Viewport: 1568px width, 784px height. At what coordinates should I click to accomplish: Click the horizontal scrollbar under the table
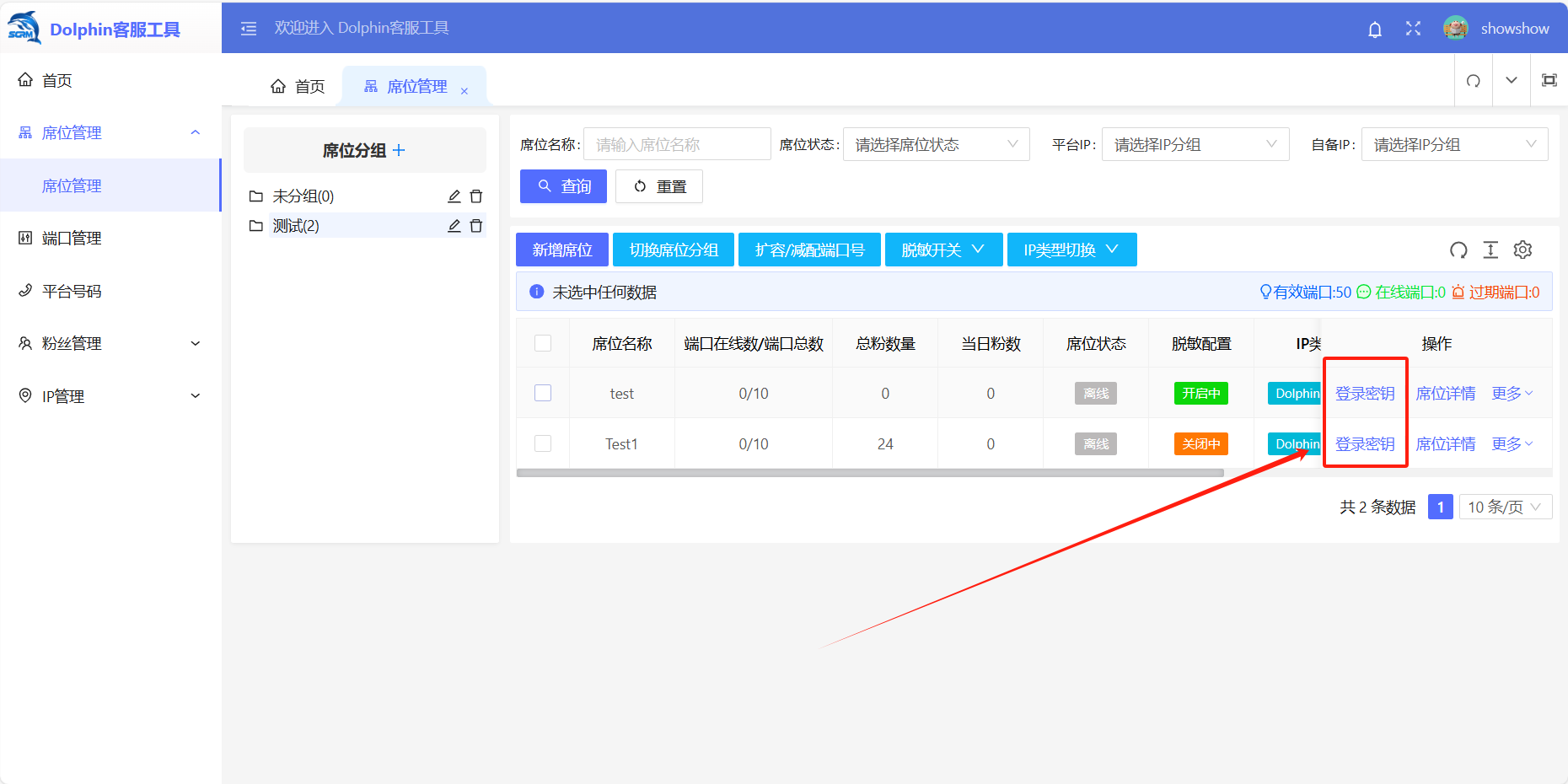[x=869, y=473]
